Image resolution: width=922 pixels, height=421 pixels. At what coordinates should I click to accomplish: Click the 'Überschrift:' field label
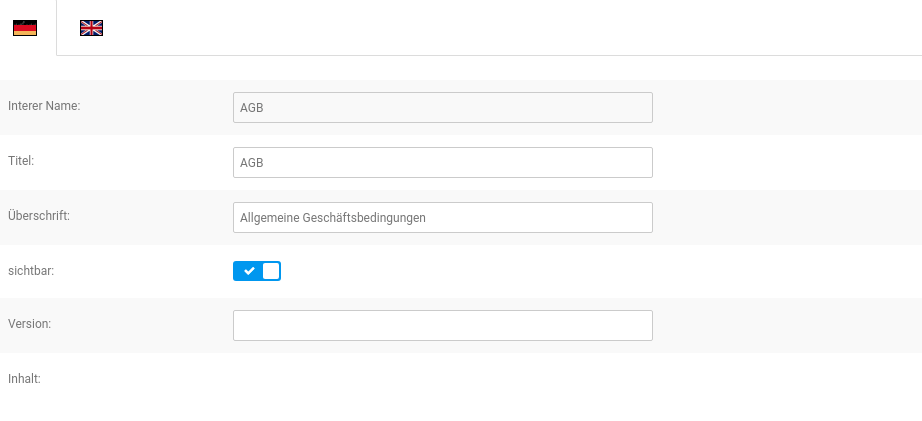coord(39,215)
